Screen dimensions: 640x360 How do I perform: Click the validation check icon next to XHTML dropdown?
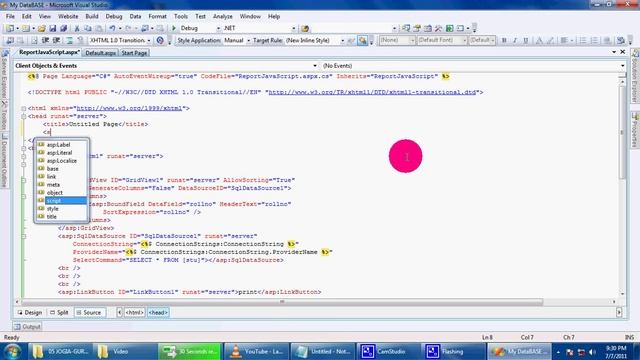160,40
